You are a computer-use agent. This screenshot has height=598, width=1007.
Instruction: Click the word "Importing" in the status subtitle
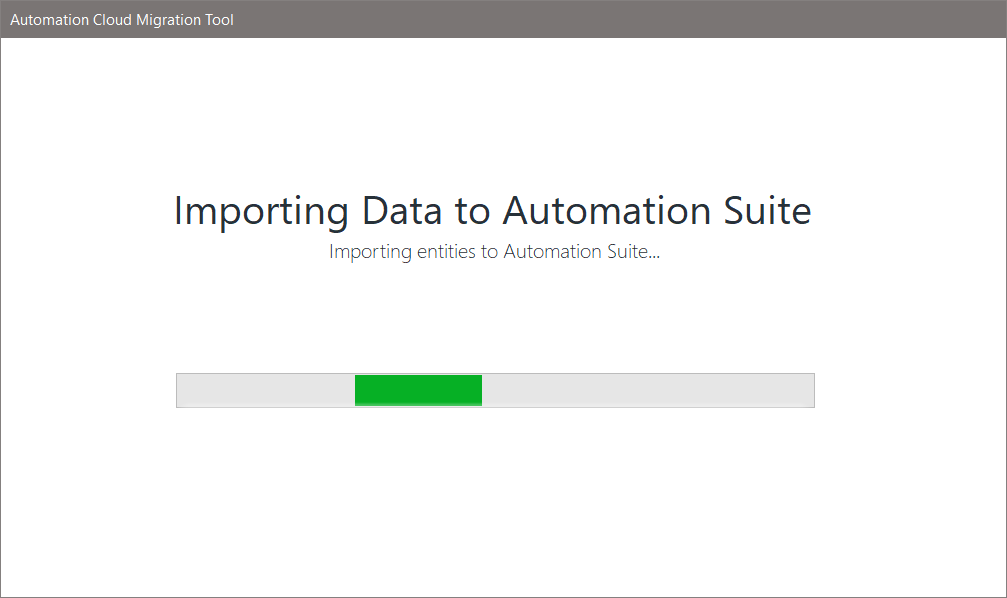pyautogui.click(x=368, y=251)
